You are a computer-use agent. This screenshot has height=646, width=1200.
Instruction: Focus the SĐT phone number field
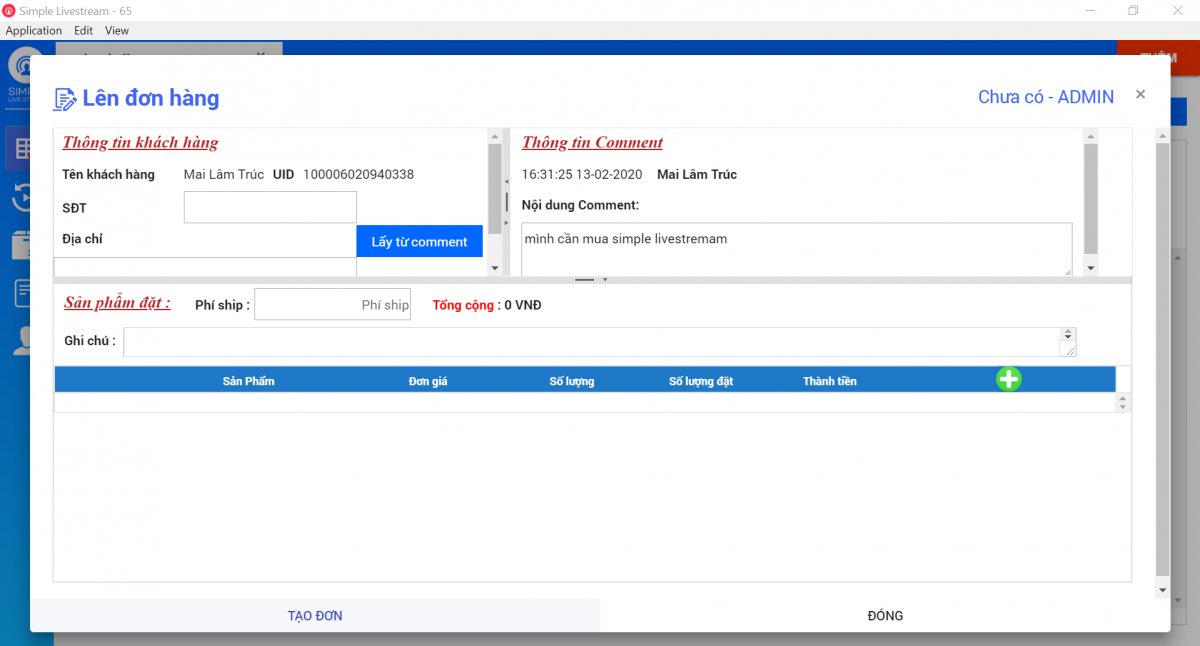coord(270,207)
